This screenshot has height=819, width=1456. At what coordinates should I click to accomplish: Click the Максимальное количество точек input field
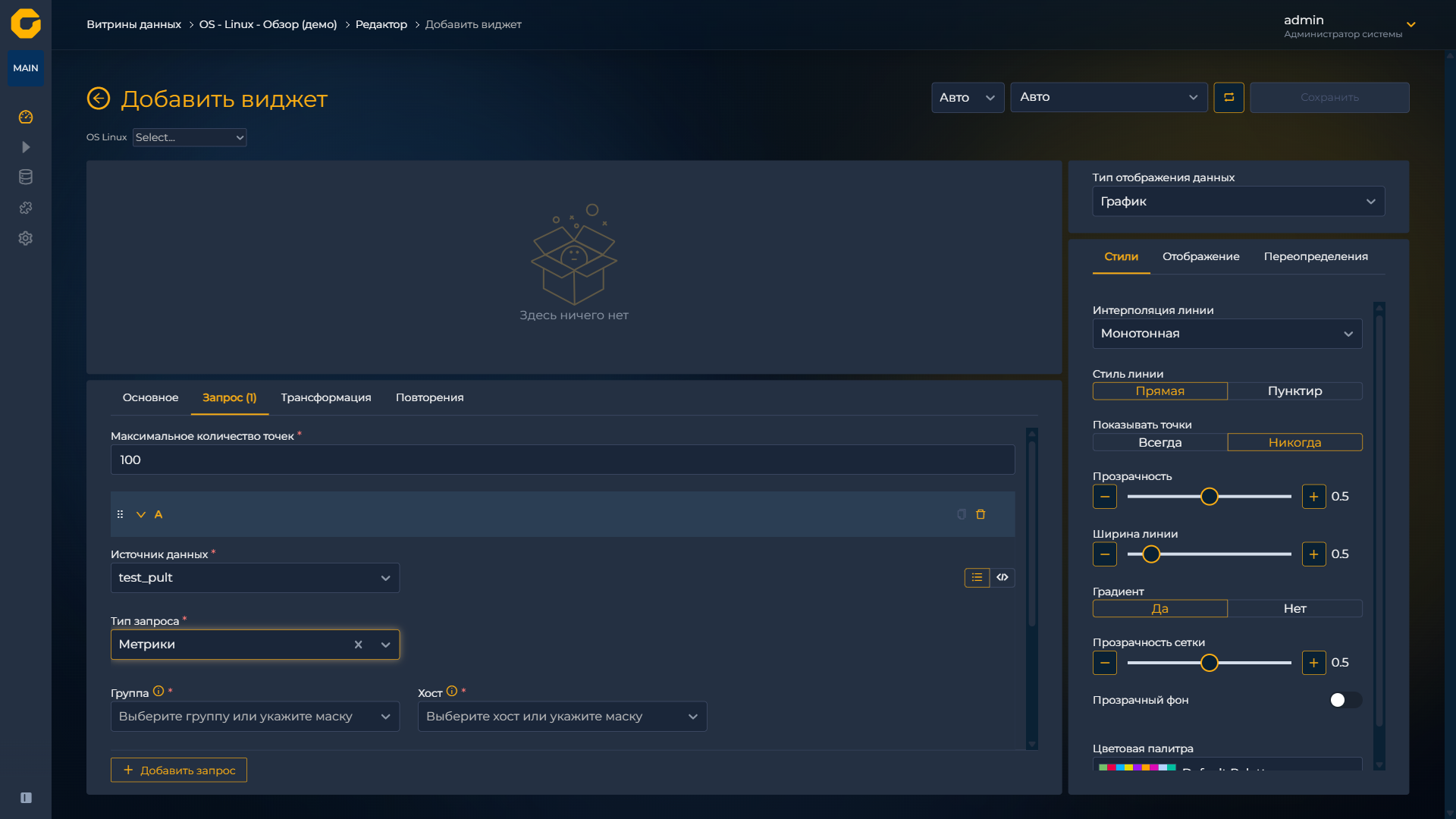563,460
